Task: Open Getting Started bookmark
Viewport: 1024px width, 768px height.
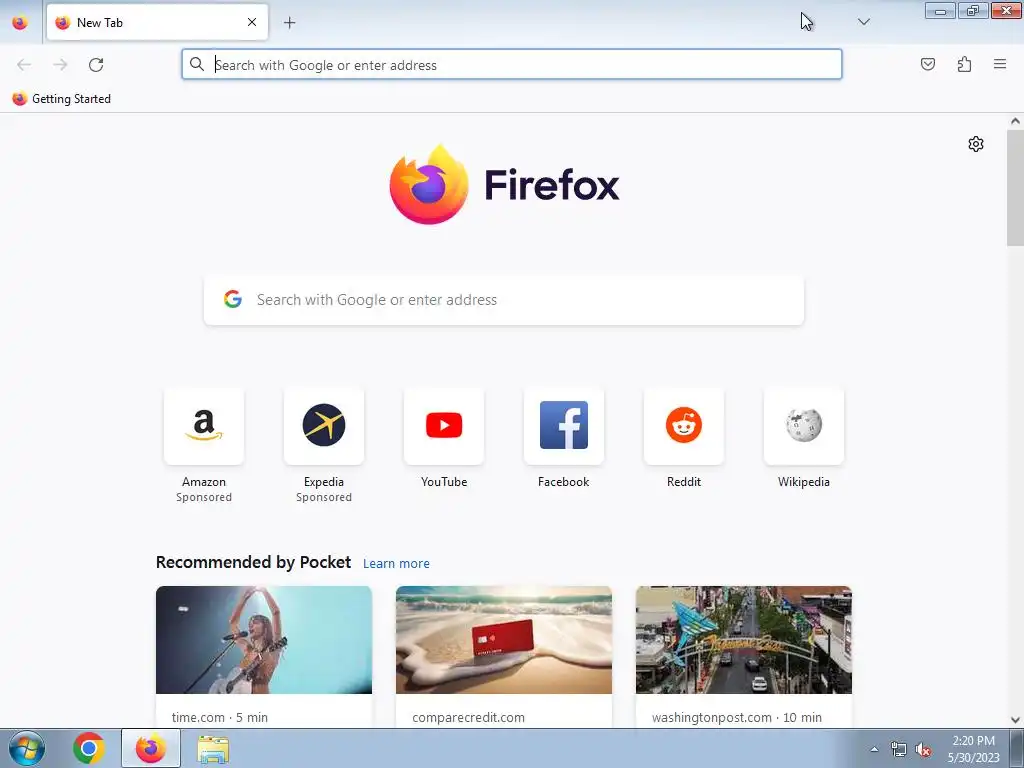Action: pyautogui.click(x=61, y=99)
